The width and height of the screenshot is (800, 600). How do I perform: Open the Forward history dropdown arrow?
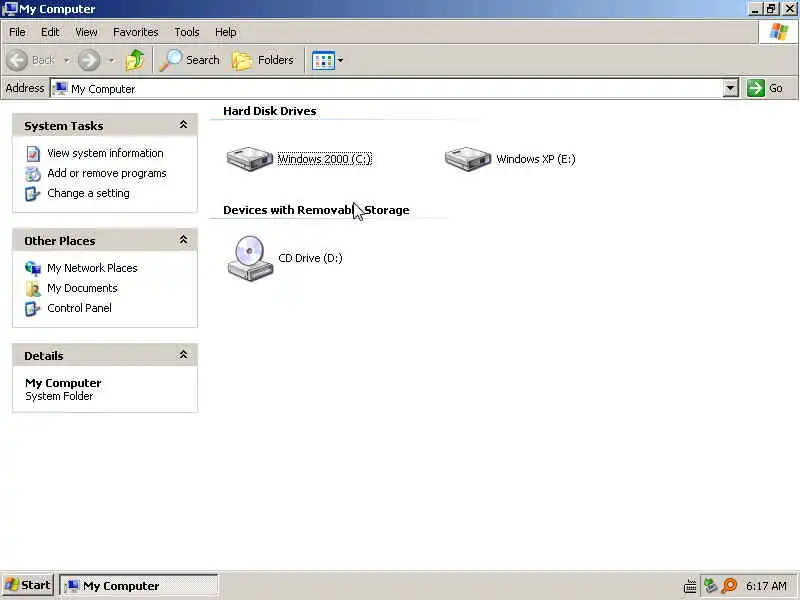click(x=111, y=60)
